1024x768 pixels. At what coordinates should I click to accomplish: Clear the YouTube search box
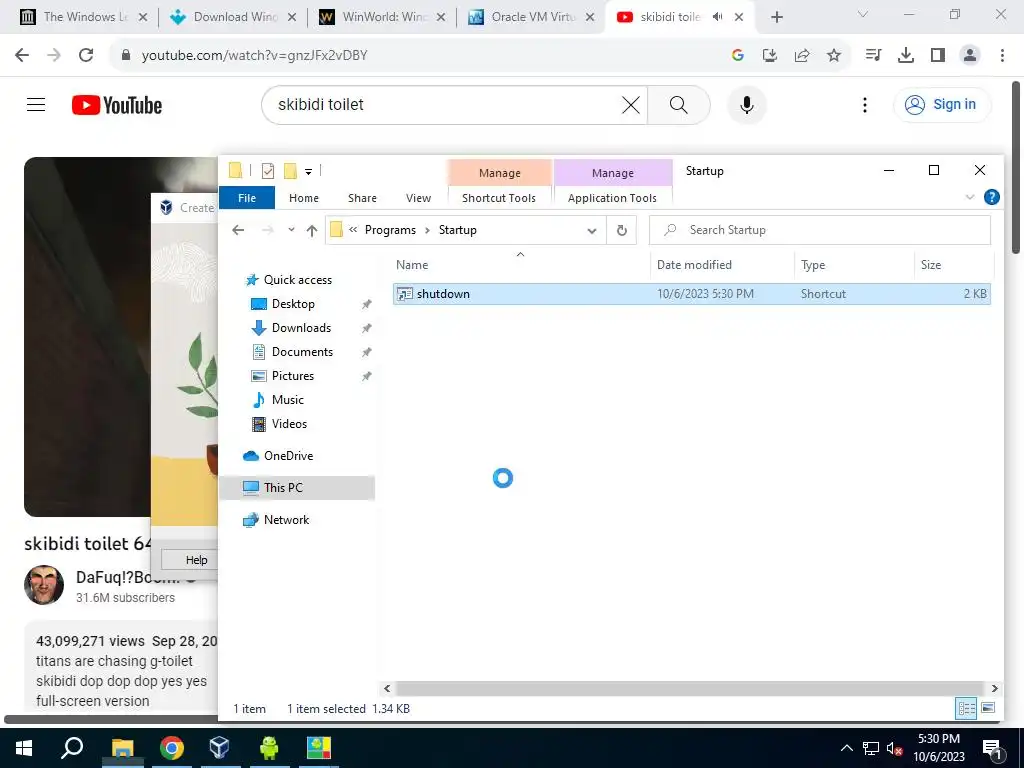point(630,104)
